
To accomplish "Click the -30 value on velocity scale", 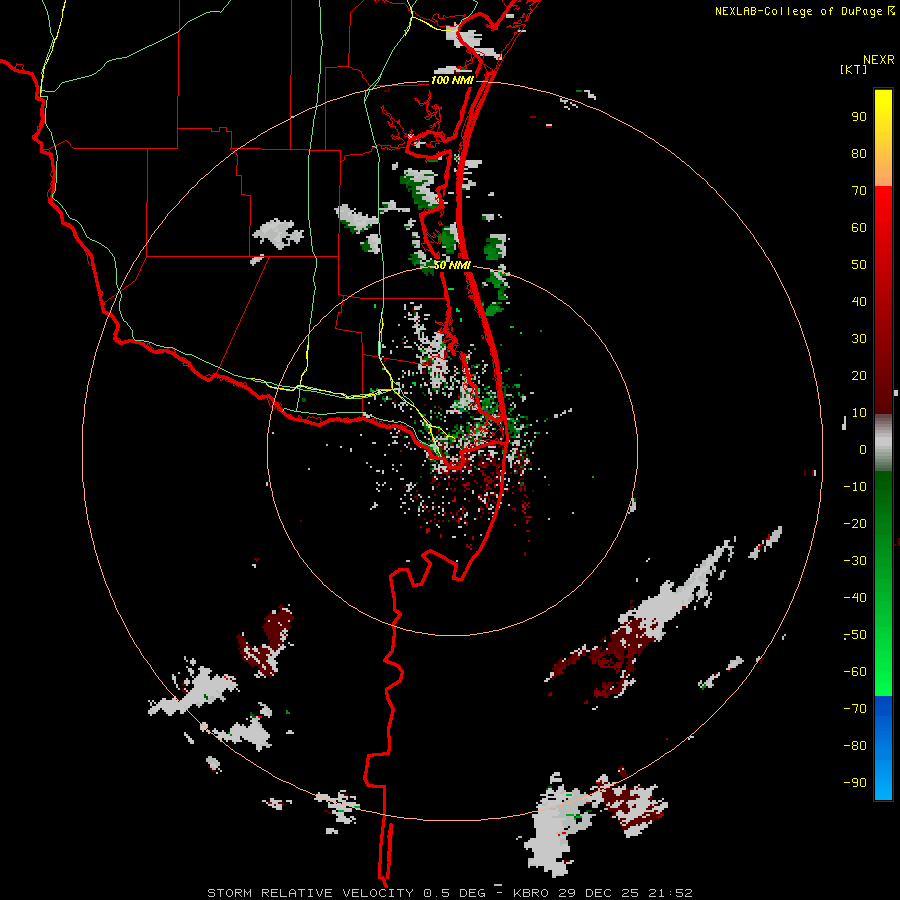I will pos(855,561).
